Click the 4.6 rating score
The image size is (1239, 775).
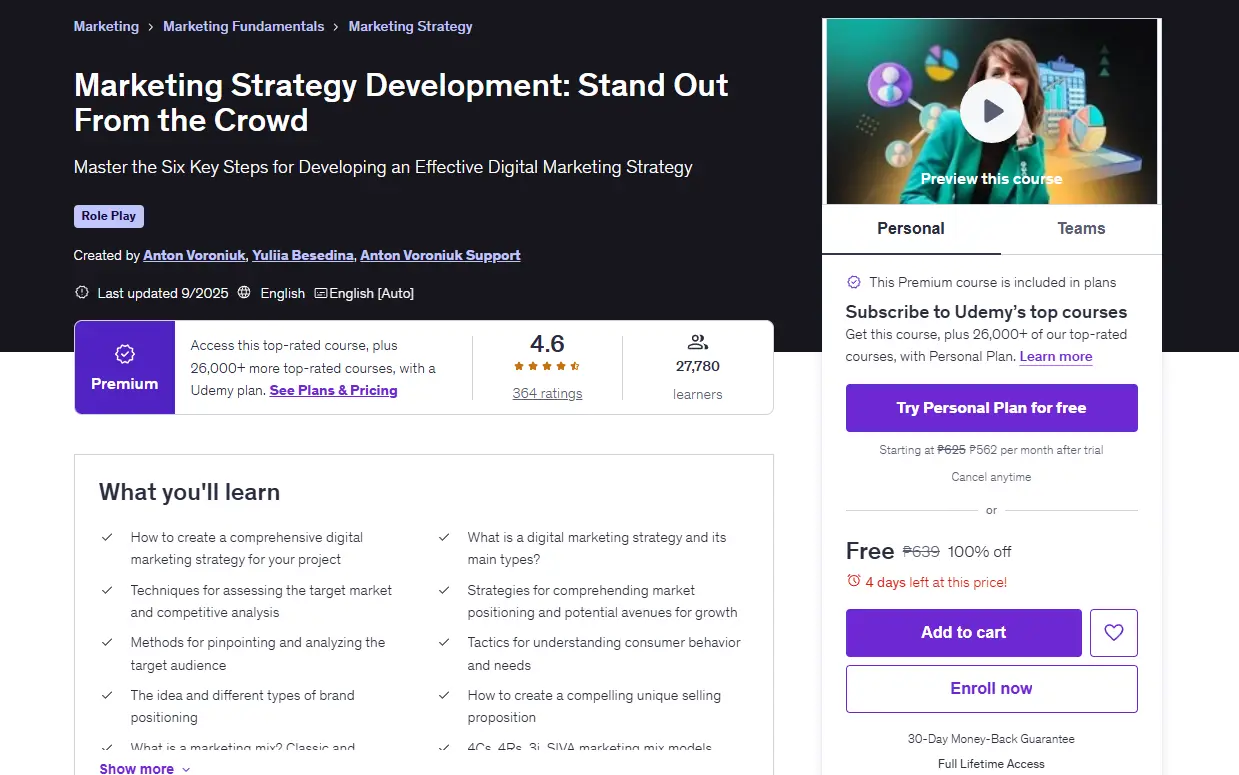tap(547, 344)
